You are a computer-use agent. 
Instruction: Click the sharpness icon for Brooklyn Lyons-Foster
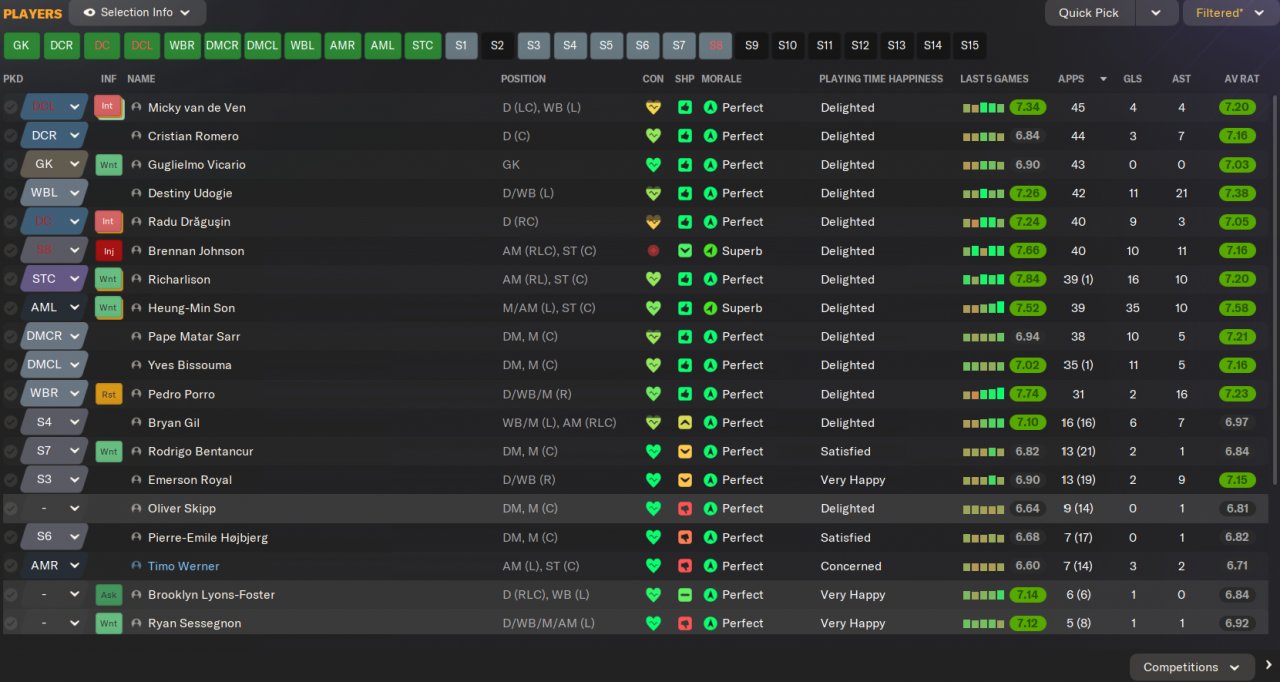685,595
